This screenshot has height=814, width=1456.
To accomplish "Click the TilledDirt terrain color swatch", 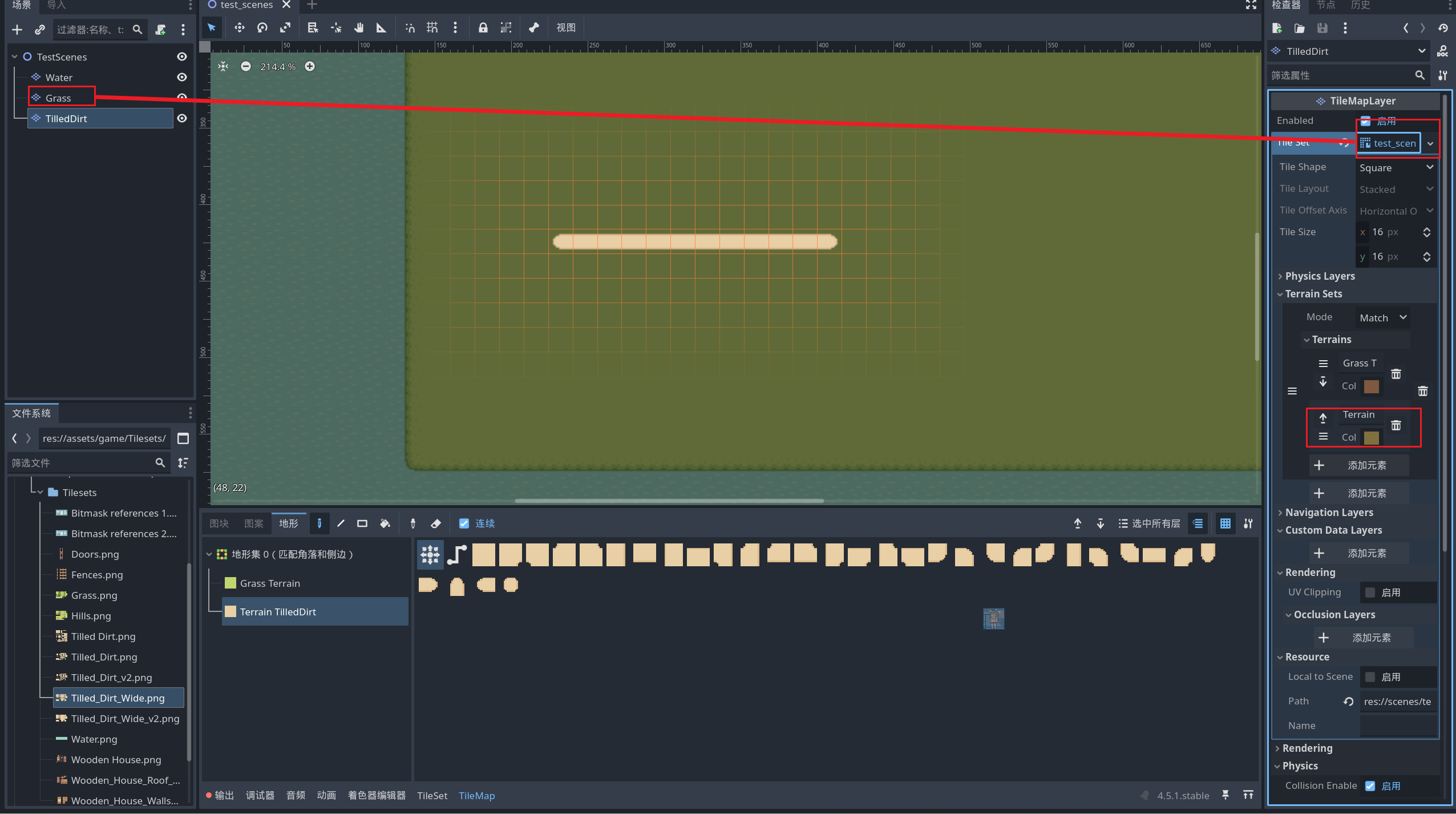I will 1371,437.
